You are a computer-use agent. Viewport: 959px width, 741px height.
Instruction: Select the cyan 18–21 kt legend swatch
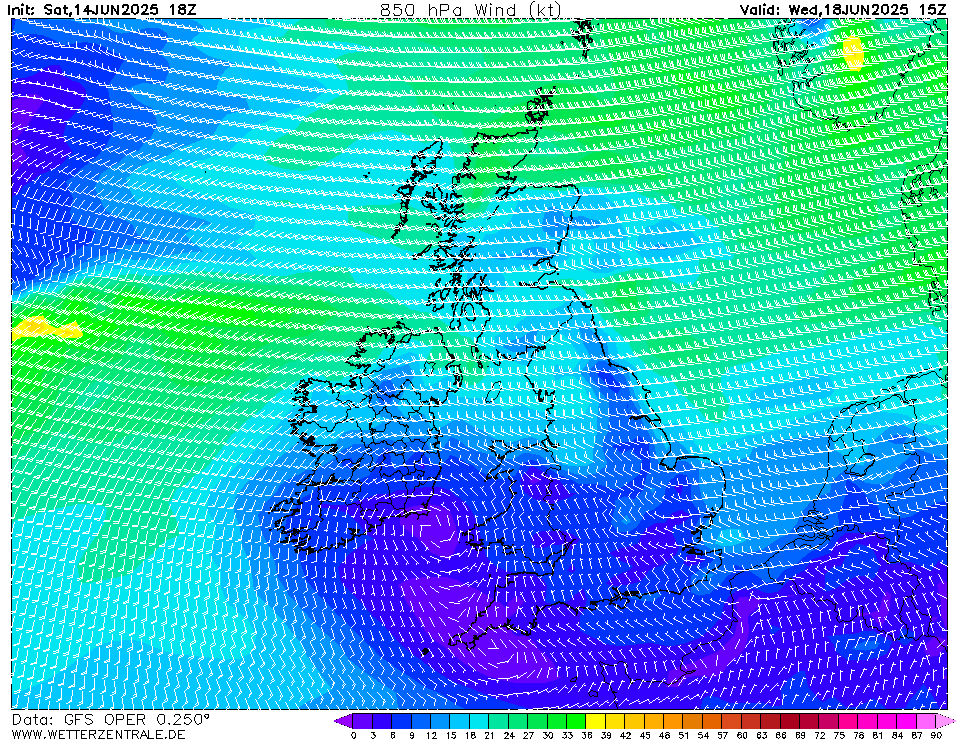[480, 721]
